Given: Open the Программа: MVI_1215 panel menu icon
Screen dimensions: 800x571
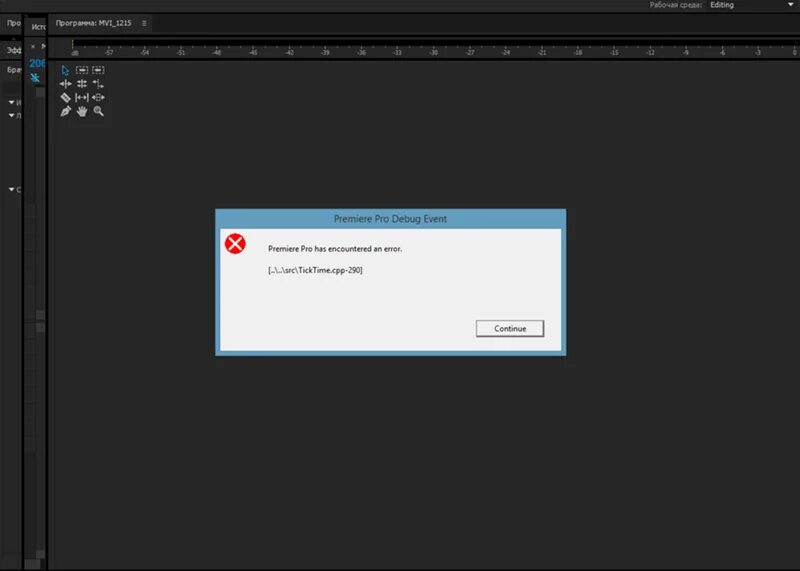Looking at the screenshot, I should [144, 23].
